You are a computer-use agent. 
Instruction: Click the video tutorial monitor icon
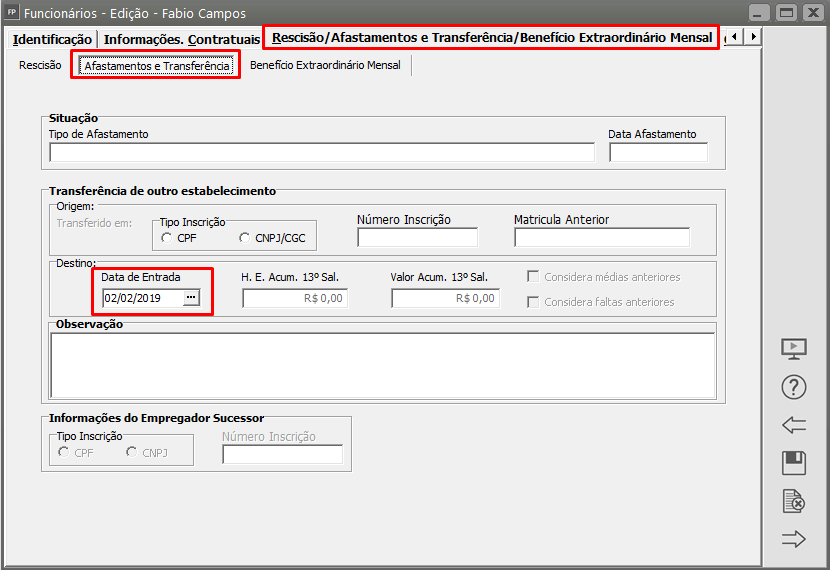[x=793, y=349]
